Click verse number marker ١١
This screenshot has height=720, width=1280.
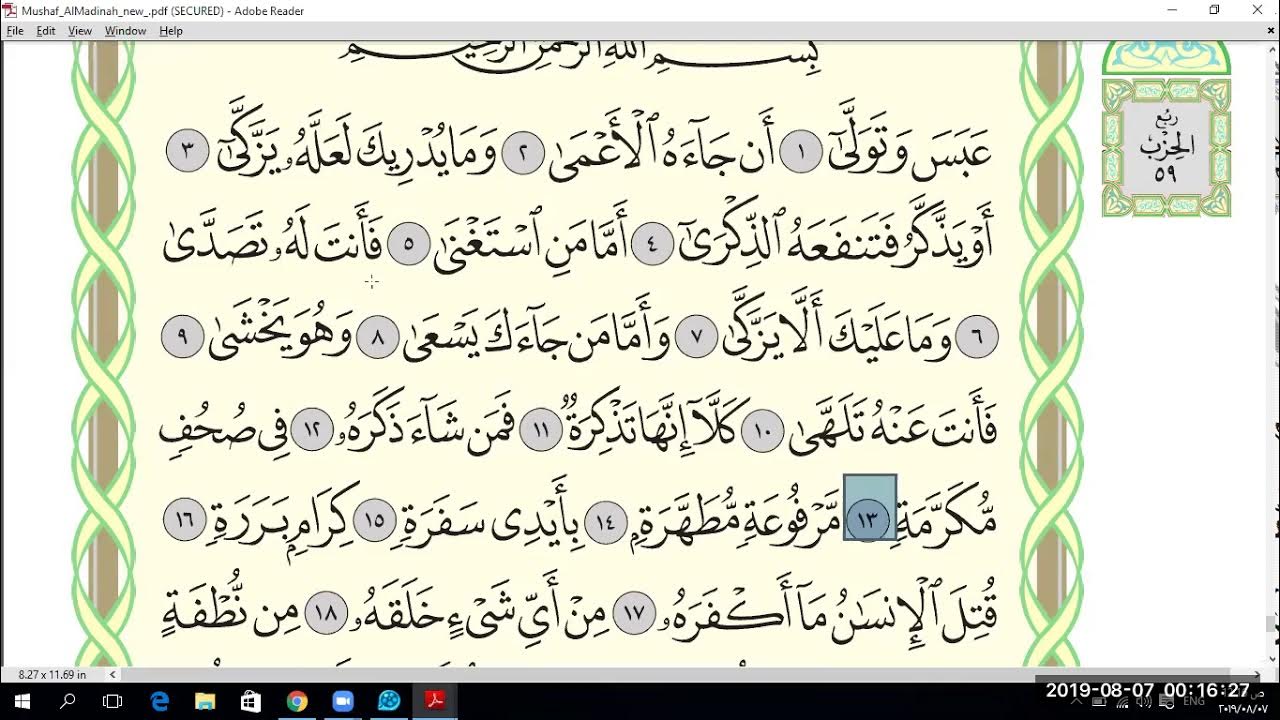(541, 431)
